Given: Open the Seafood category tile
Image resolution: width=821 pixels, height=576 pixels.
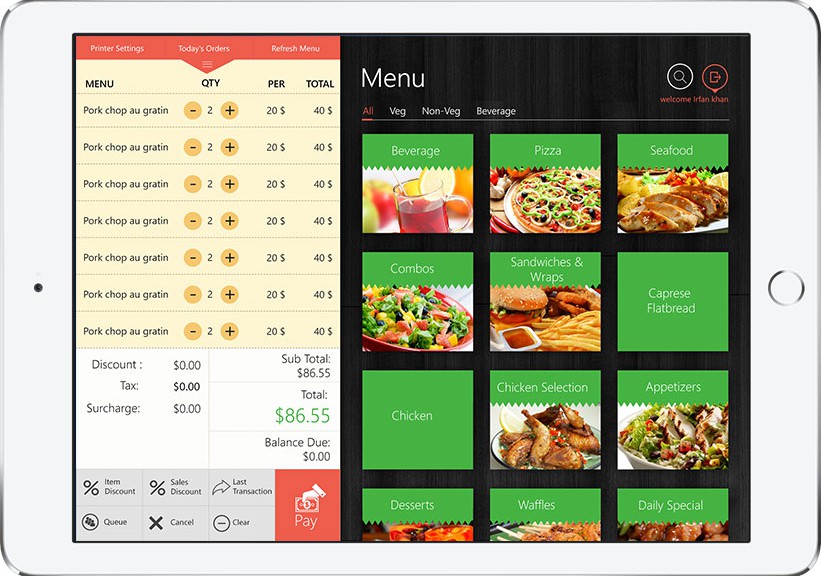Looking at the screenshot, I should click(673, 184).
